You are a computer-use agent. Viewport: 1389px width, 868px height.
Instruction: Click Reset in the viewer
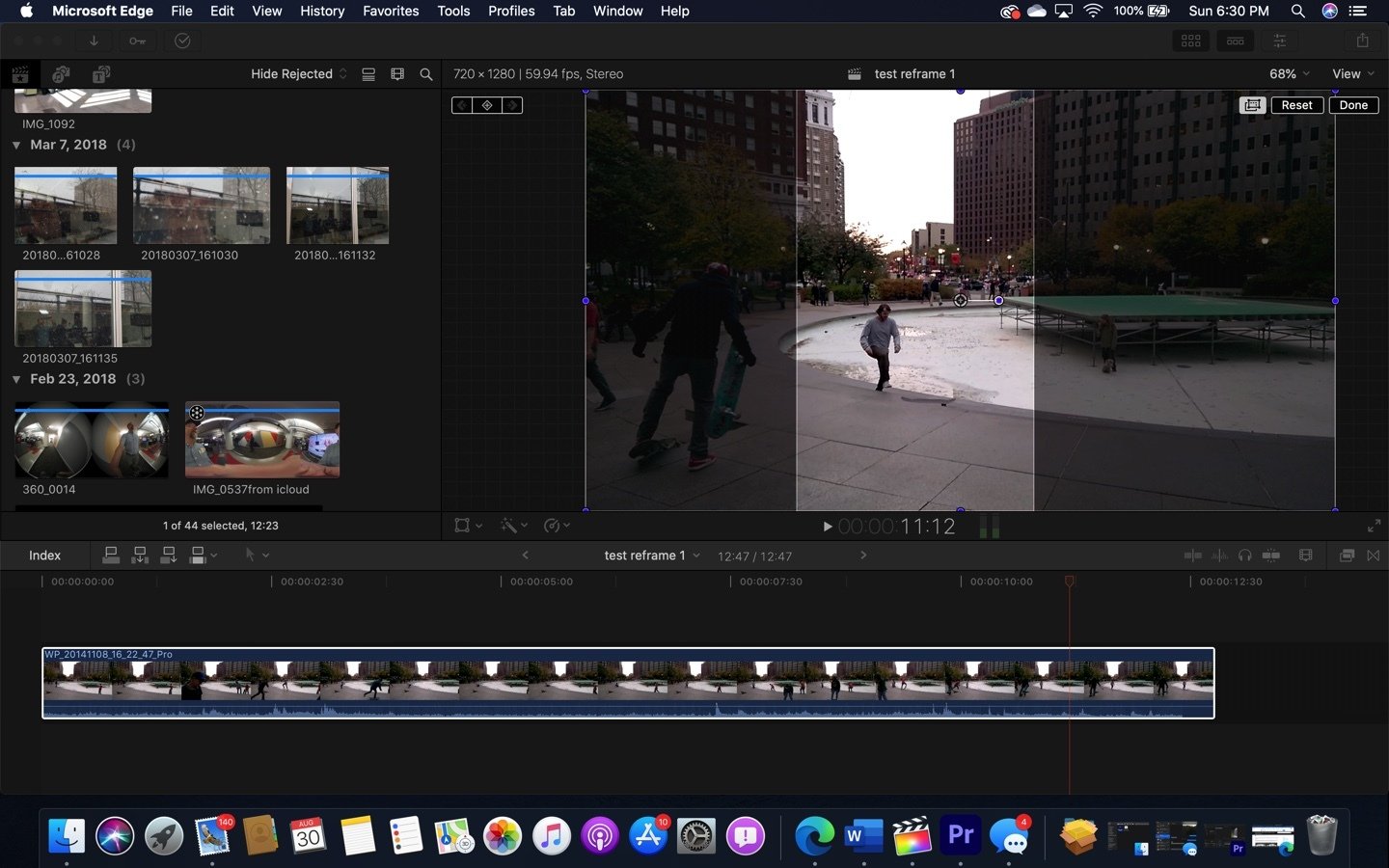tap(1296, 105)
